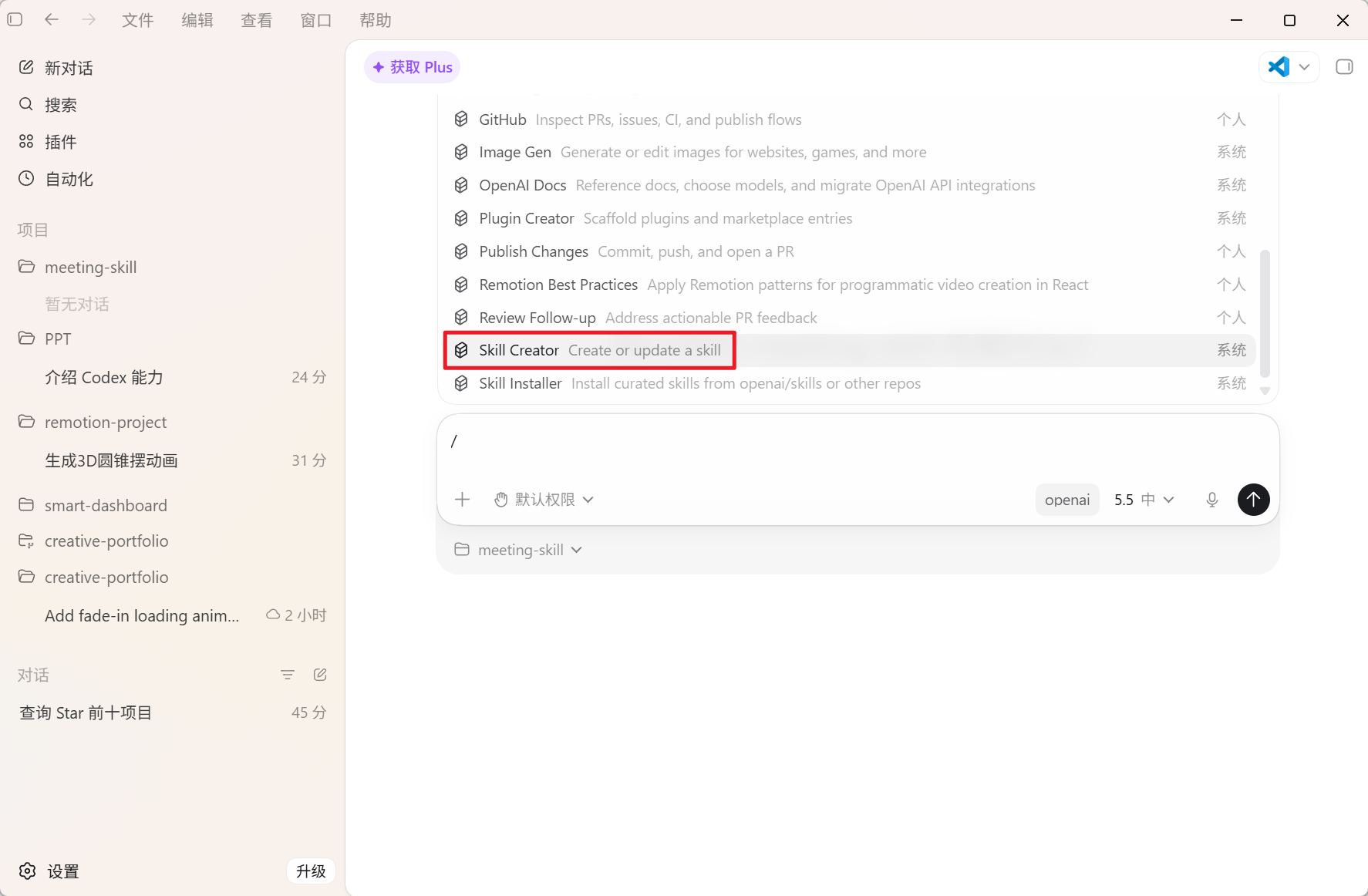Image resolution: width=1368 pixels, height=896 pixels.
Task: Open in VS Code icon
Action: pyautogui.click(x=1279, y=67)
